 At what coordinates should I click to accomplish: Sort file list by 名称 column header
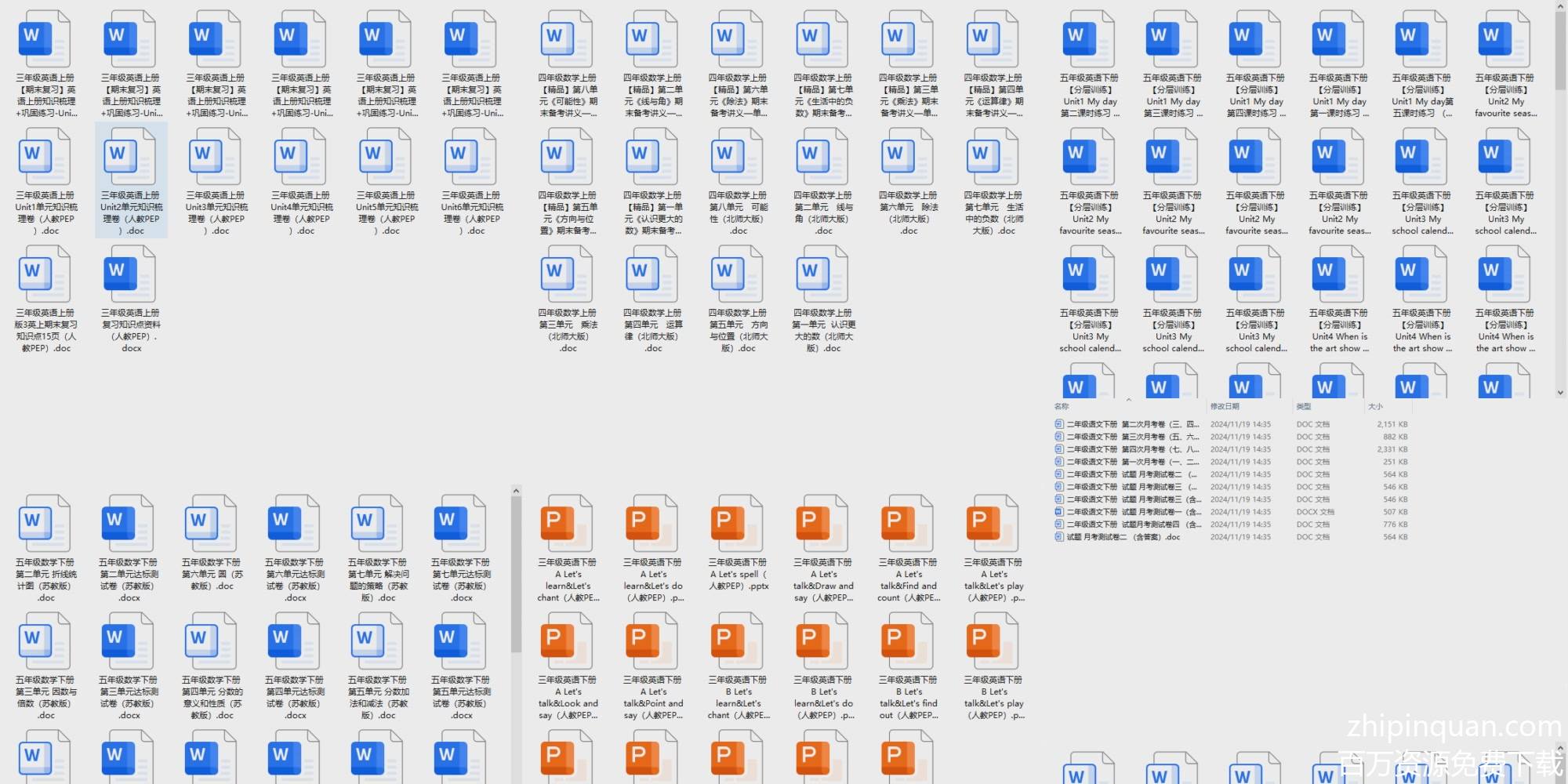coord(1062,406)
